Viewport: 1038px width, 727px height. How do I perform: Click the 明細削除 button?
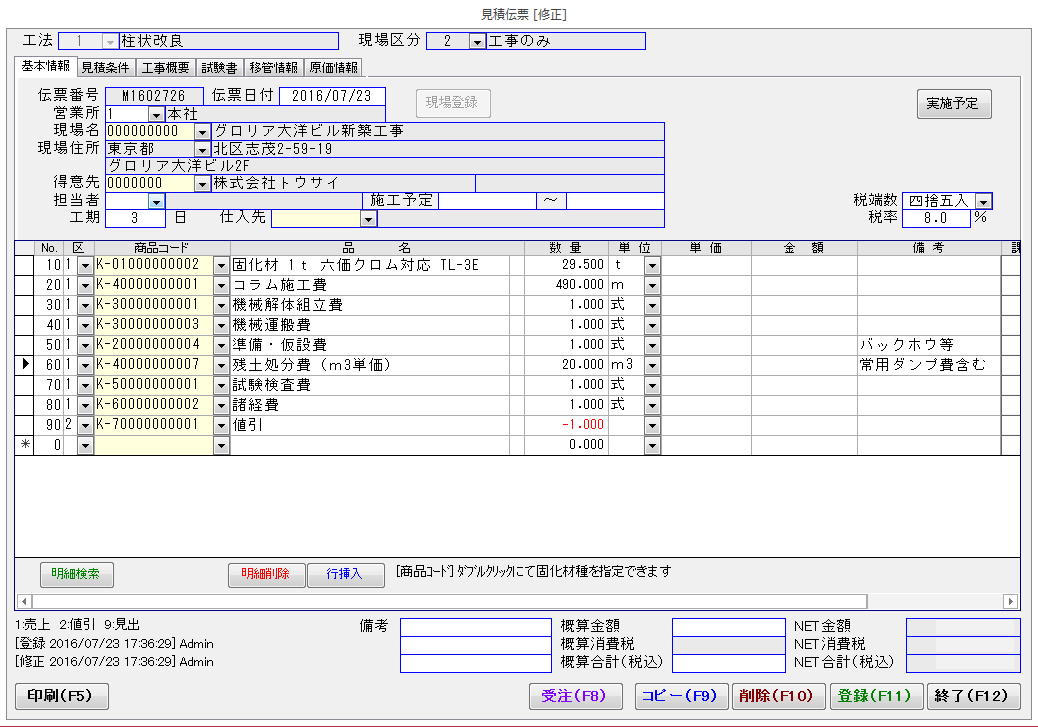pyautogui.click(x=265, y=575)
